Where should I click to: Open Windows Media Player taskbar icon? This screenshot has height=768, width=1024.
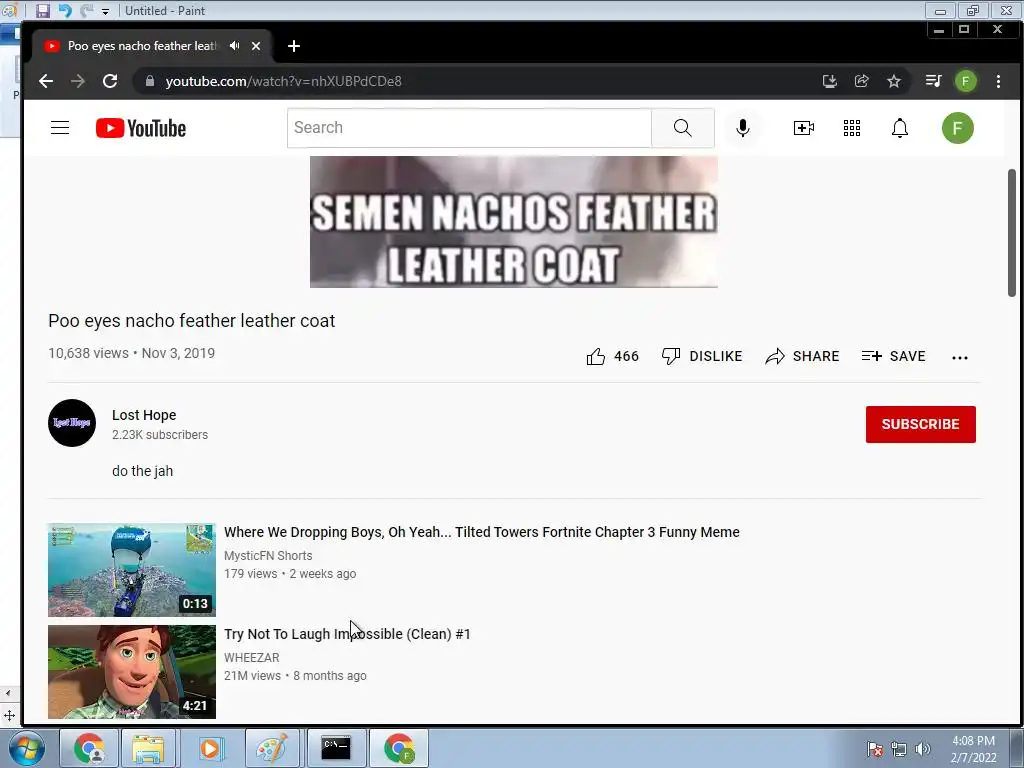(210, 748)
